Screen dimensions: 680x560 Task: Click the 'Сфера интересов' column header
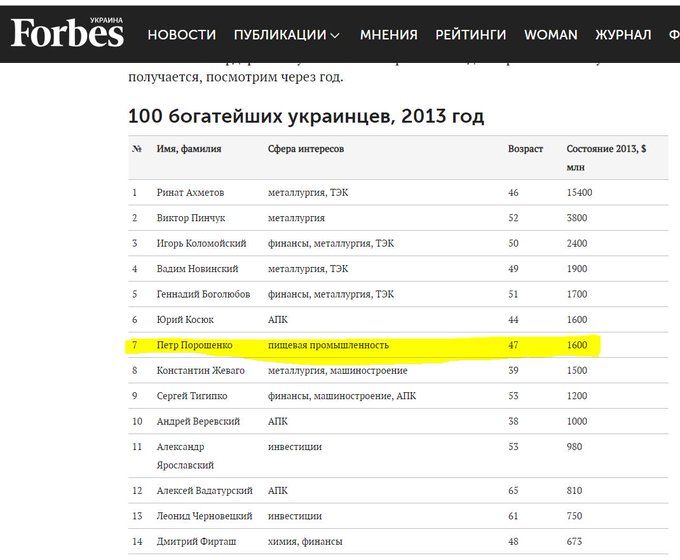pos(306,149)
